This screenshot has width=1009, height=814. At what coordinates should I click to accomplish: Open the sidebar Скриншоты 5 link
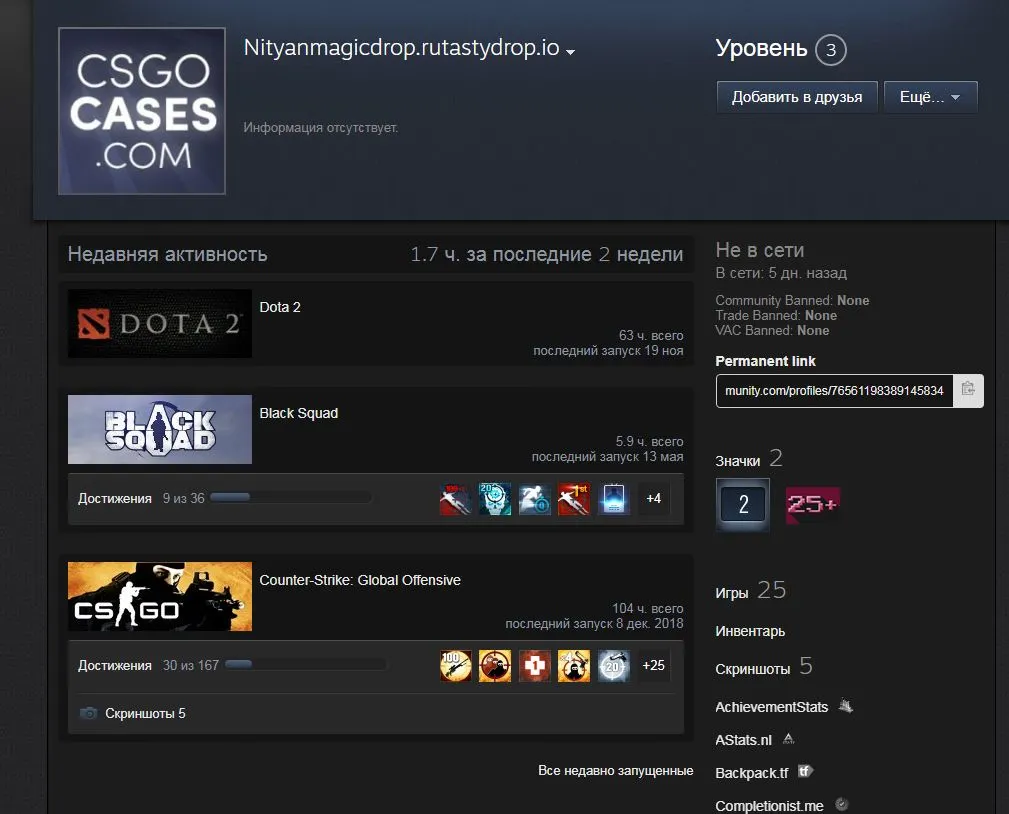click(764, 667)
